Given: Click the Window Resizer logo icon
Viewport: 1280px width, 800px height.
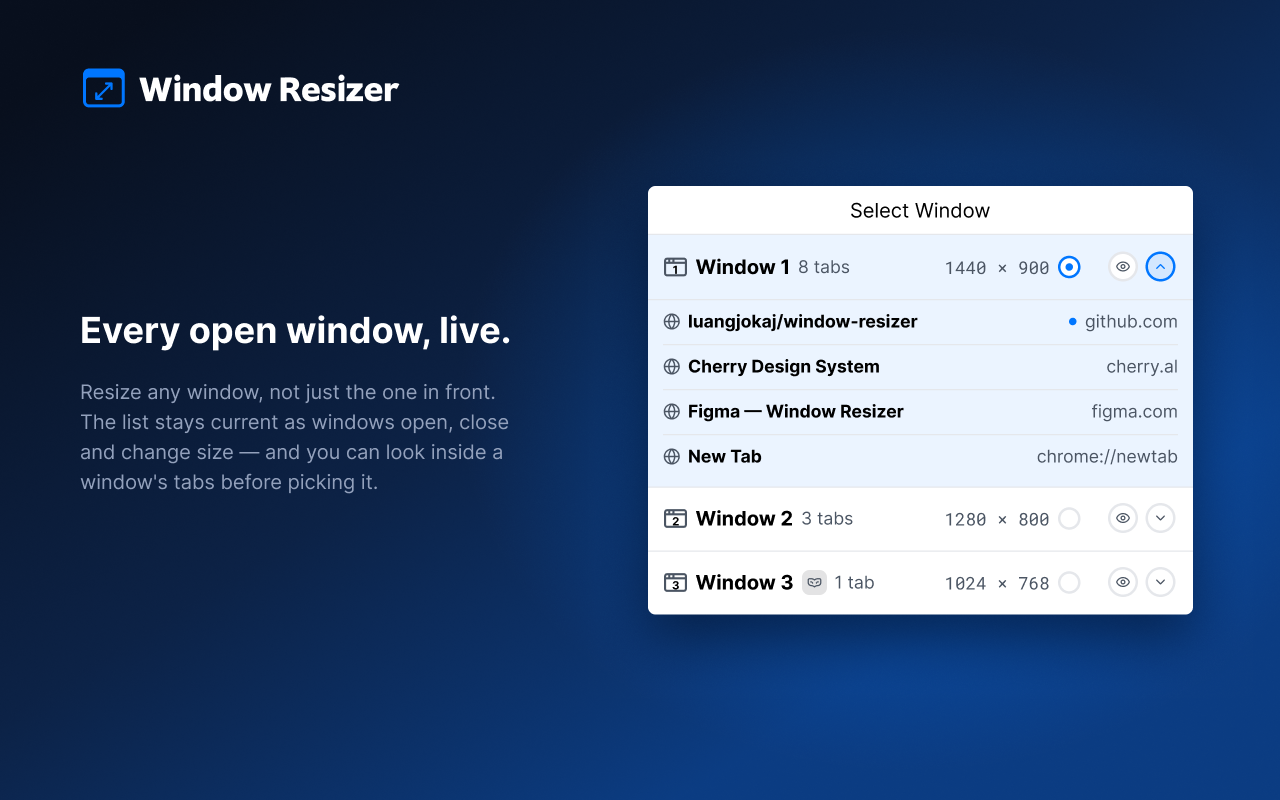Looking at the screenshot, I should pyautogui.click(x=104, y=88).
